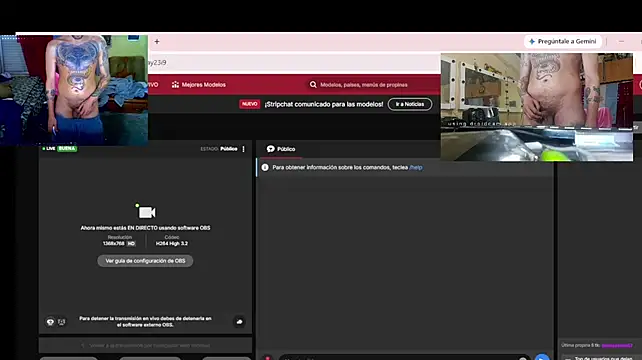
Task: Toggle the eye icon below the broadcast panel
Action: (50, 322)
